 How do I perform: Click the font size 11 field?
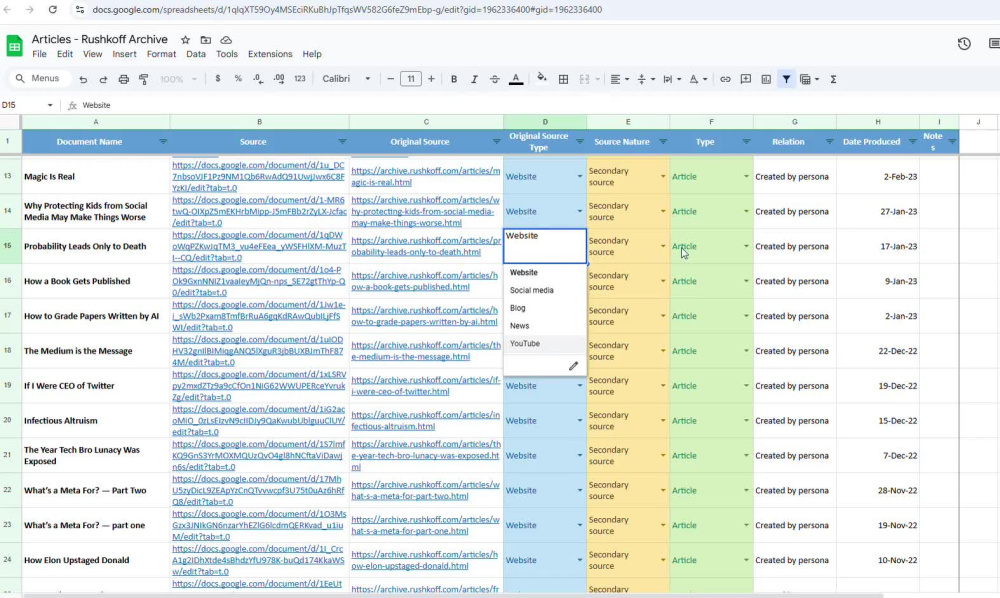(x=411, y=79)
